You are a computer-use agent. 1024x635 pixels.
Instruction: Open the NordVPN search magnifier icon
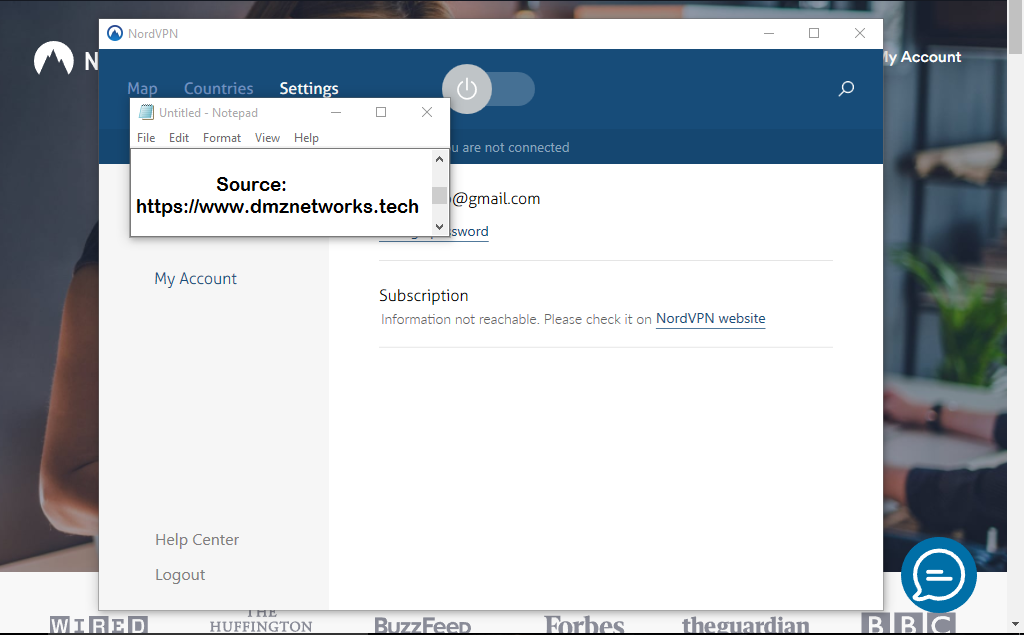point(846,88)
